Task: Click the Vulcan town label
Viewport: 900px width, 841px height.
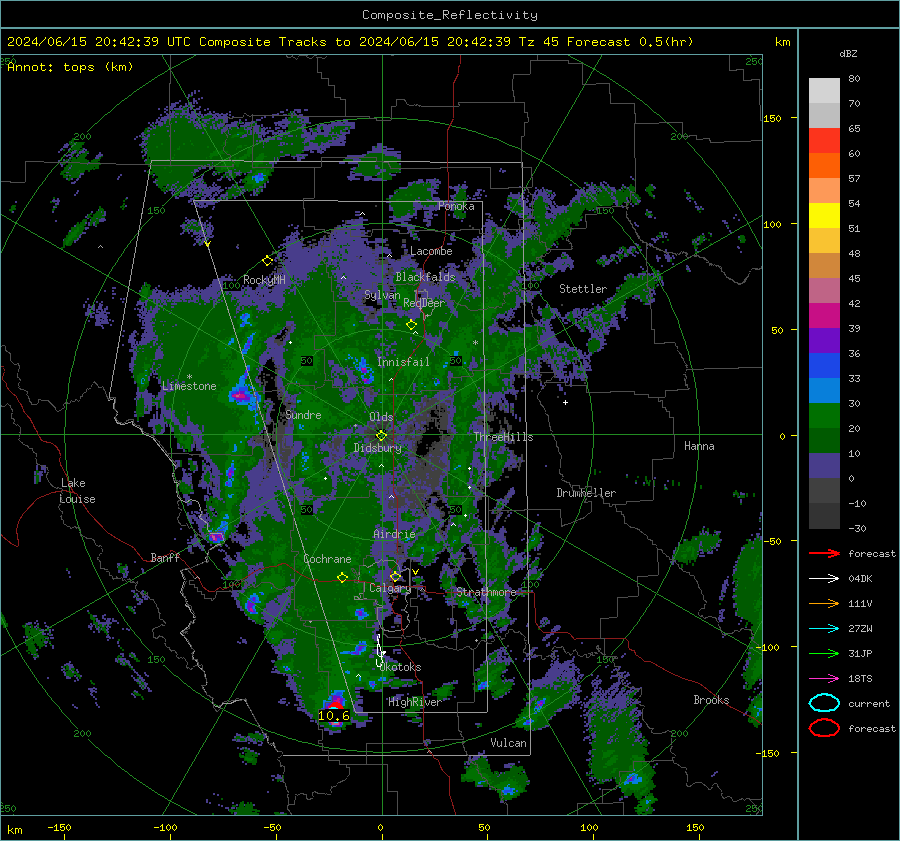Action: (x=508, y=743)
